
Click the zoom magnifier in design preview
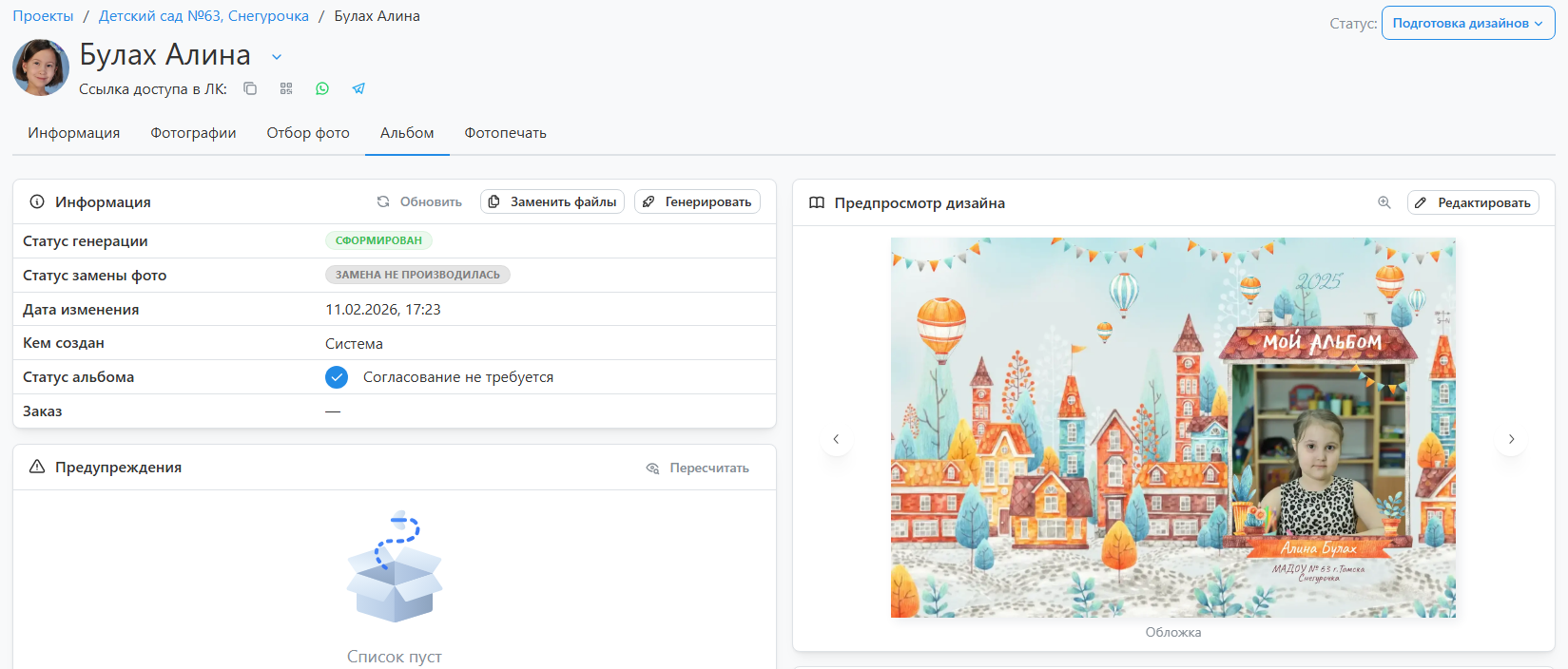pos(1384,202)
